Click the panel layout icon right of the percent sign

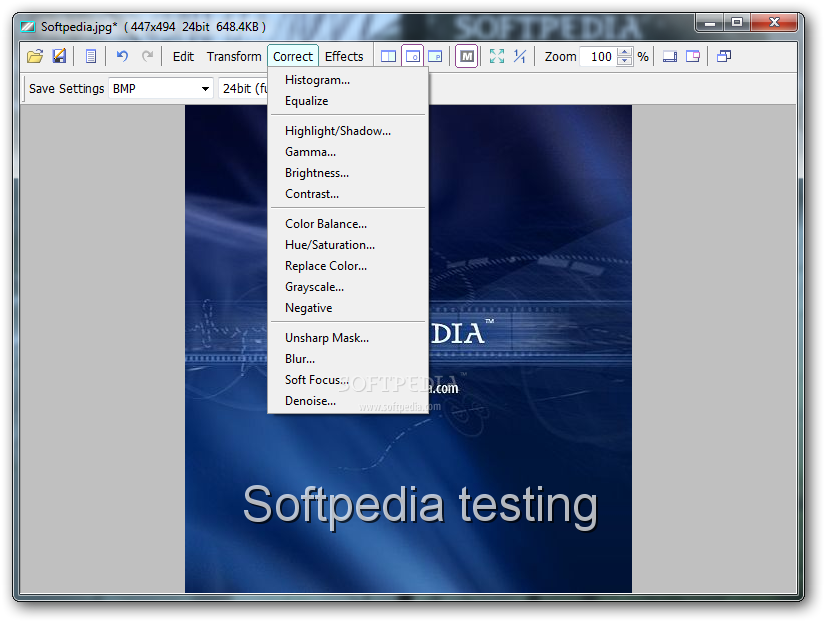[670, 56]
